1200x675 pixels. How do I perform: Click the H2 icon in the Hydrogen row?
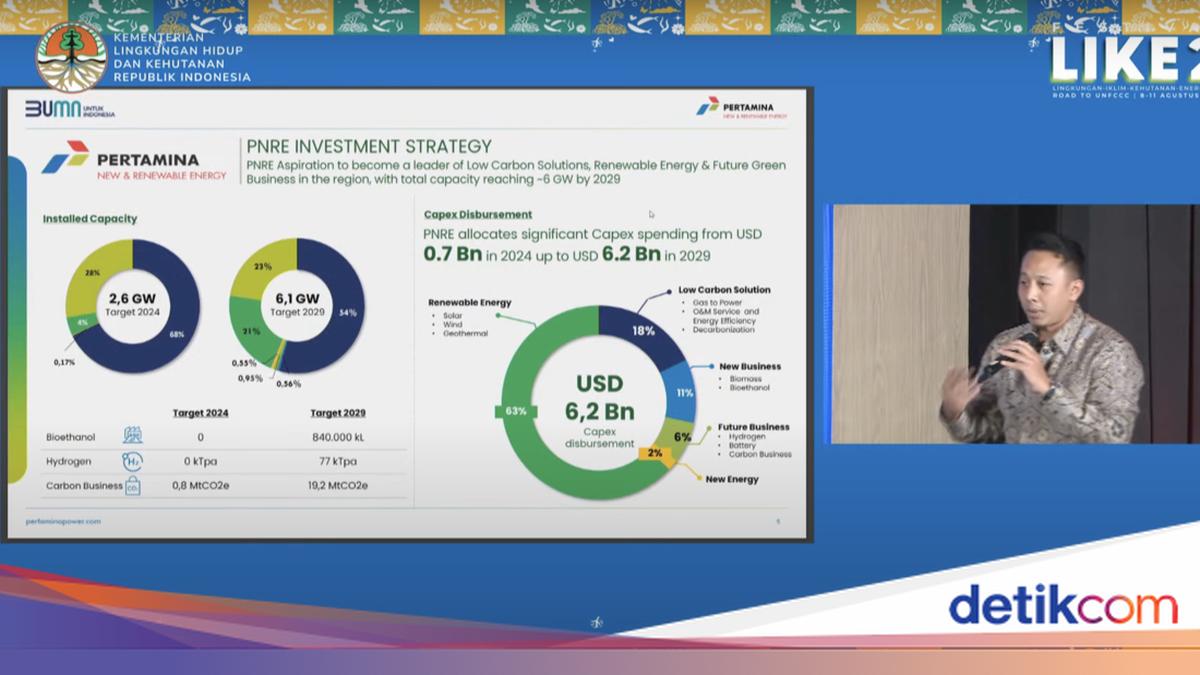tap(132, 461)
